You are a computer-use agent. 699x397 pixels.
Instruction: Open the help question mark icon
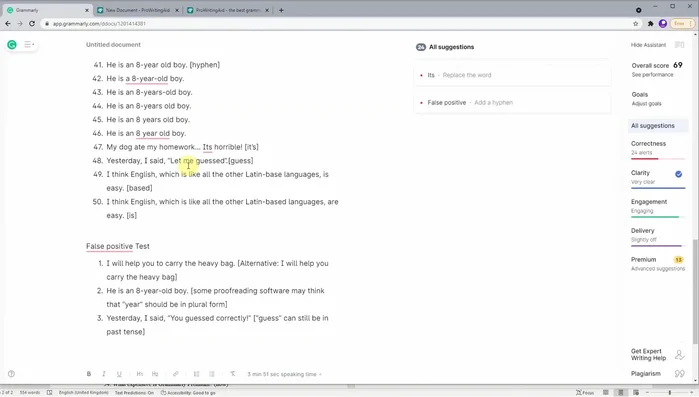coord(12,374)
